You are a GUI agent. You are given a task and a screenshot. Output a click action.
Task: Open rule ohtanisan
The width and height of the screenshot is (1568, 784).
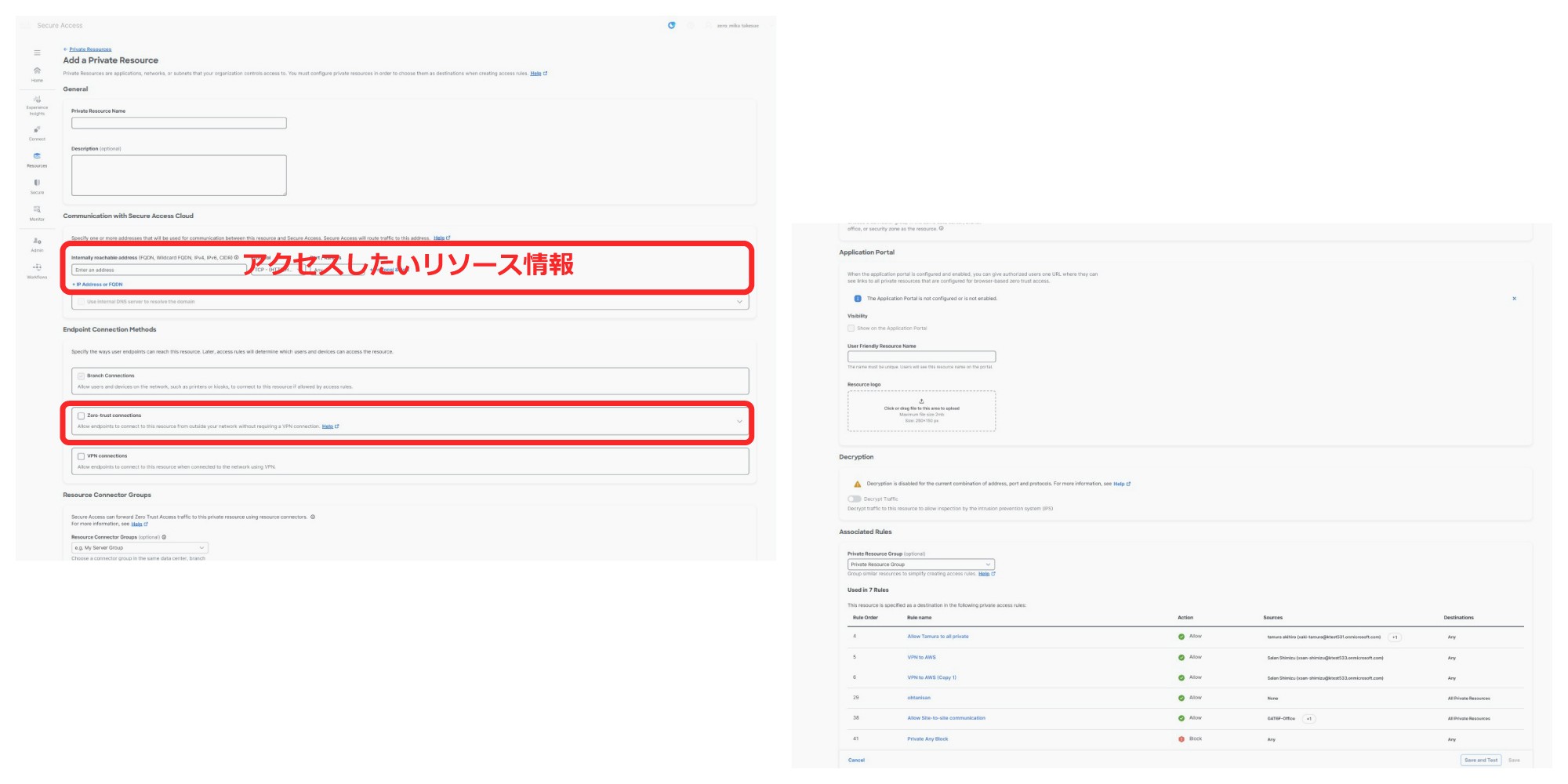[x=919, y=698]
